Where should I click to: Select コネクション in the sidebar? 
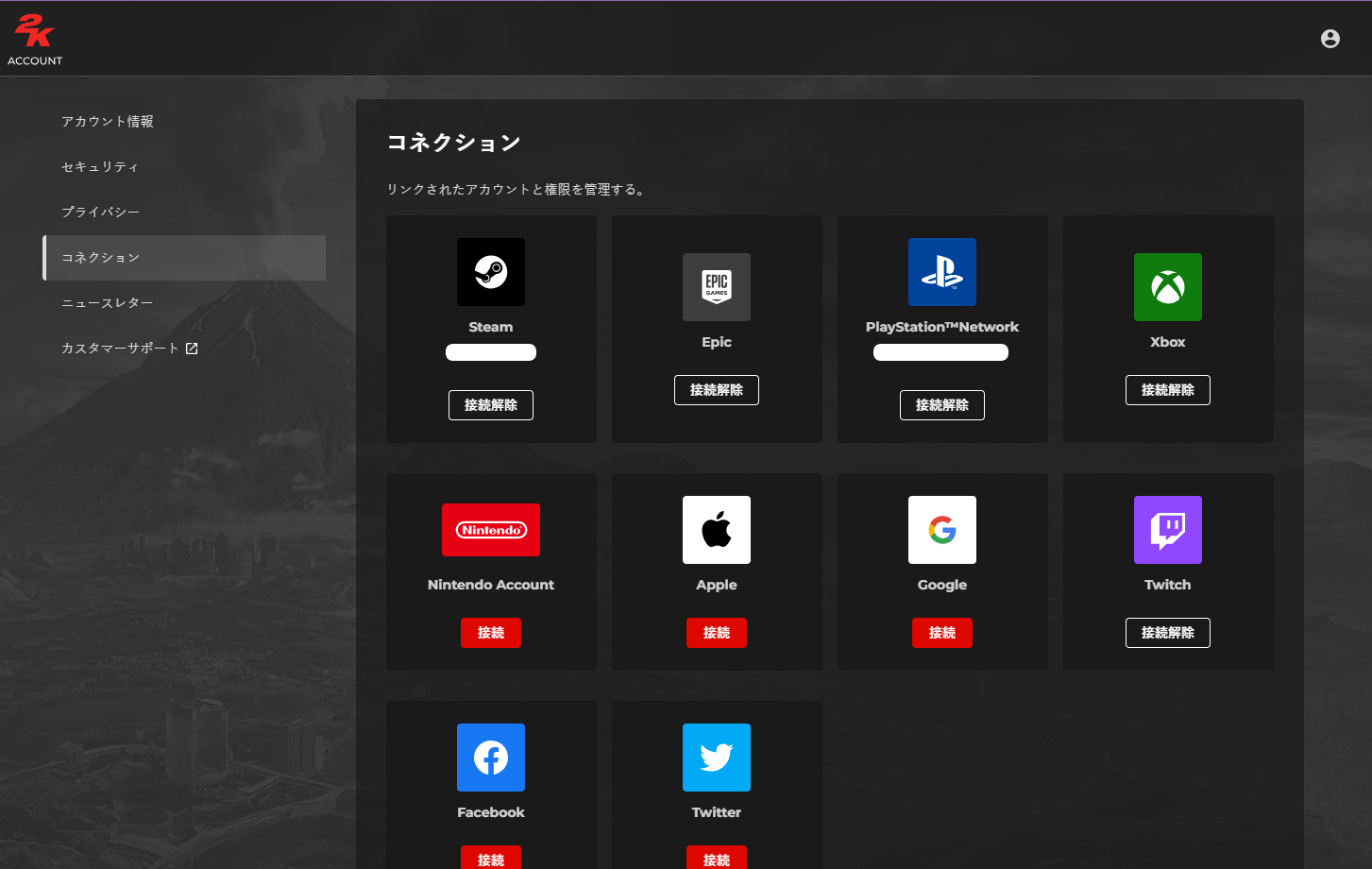point(184,258)
